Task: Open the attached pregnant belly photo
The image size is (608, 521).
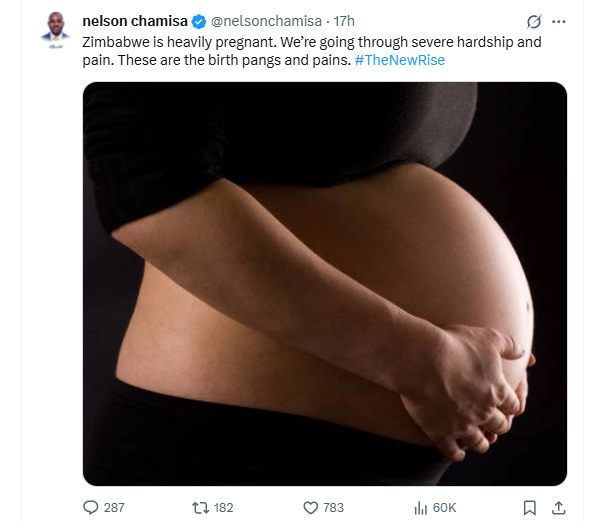Action: click(x=325, y=284)
